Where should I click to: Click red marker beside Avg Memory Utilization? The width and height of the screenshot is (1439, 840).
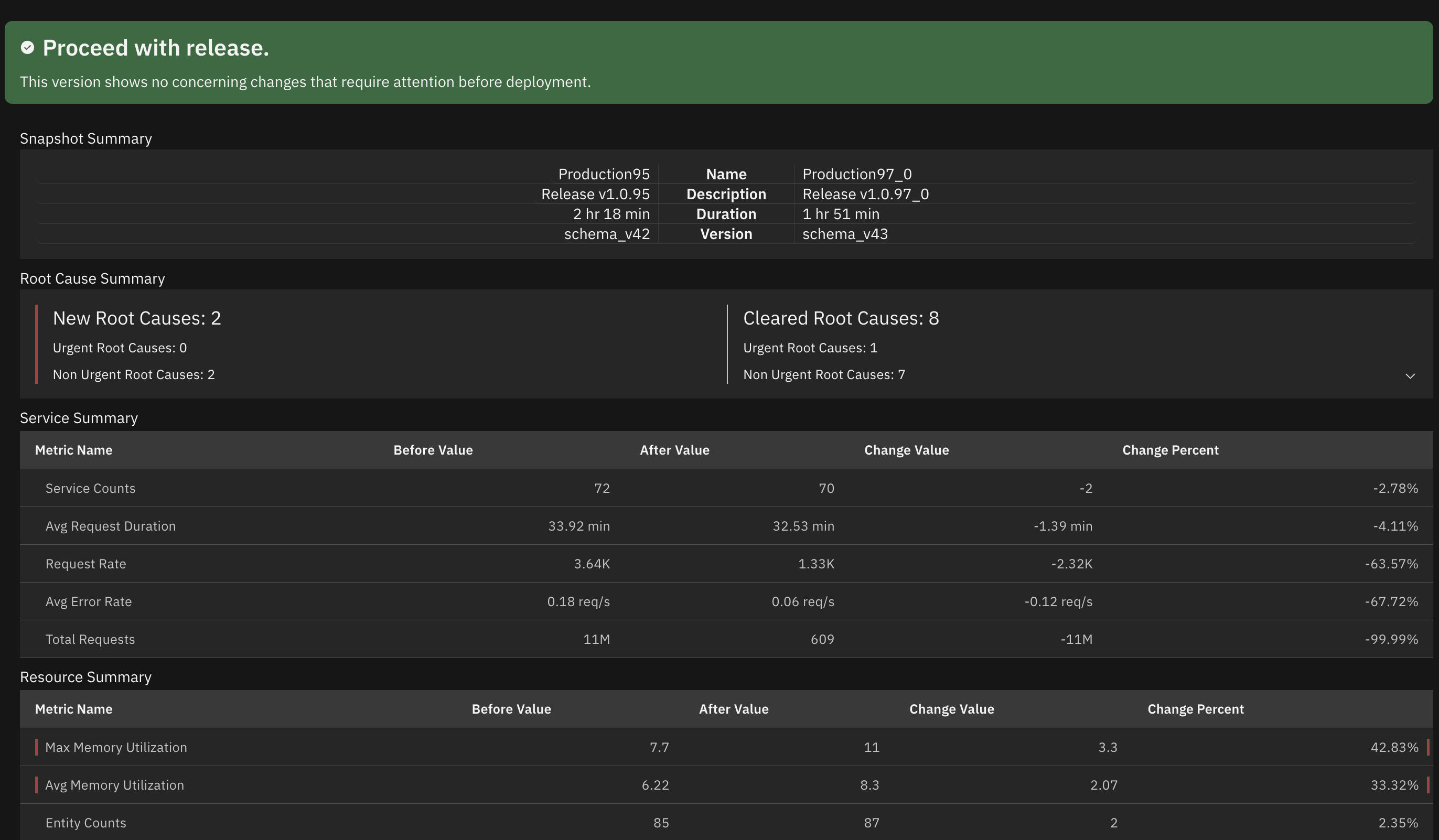point(37,784)
